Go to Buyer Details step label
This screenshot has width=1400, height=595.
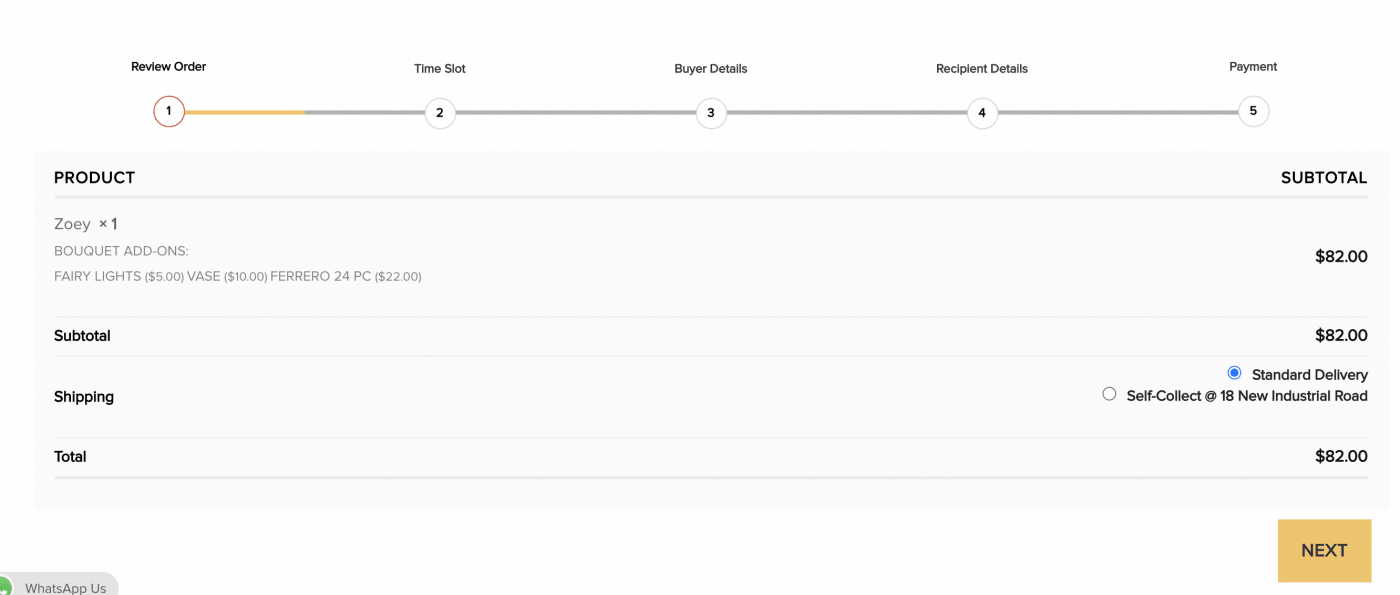coord(711,69)
